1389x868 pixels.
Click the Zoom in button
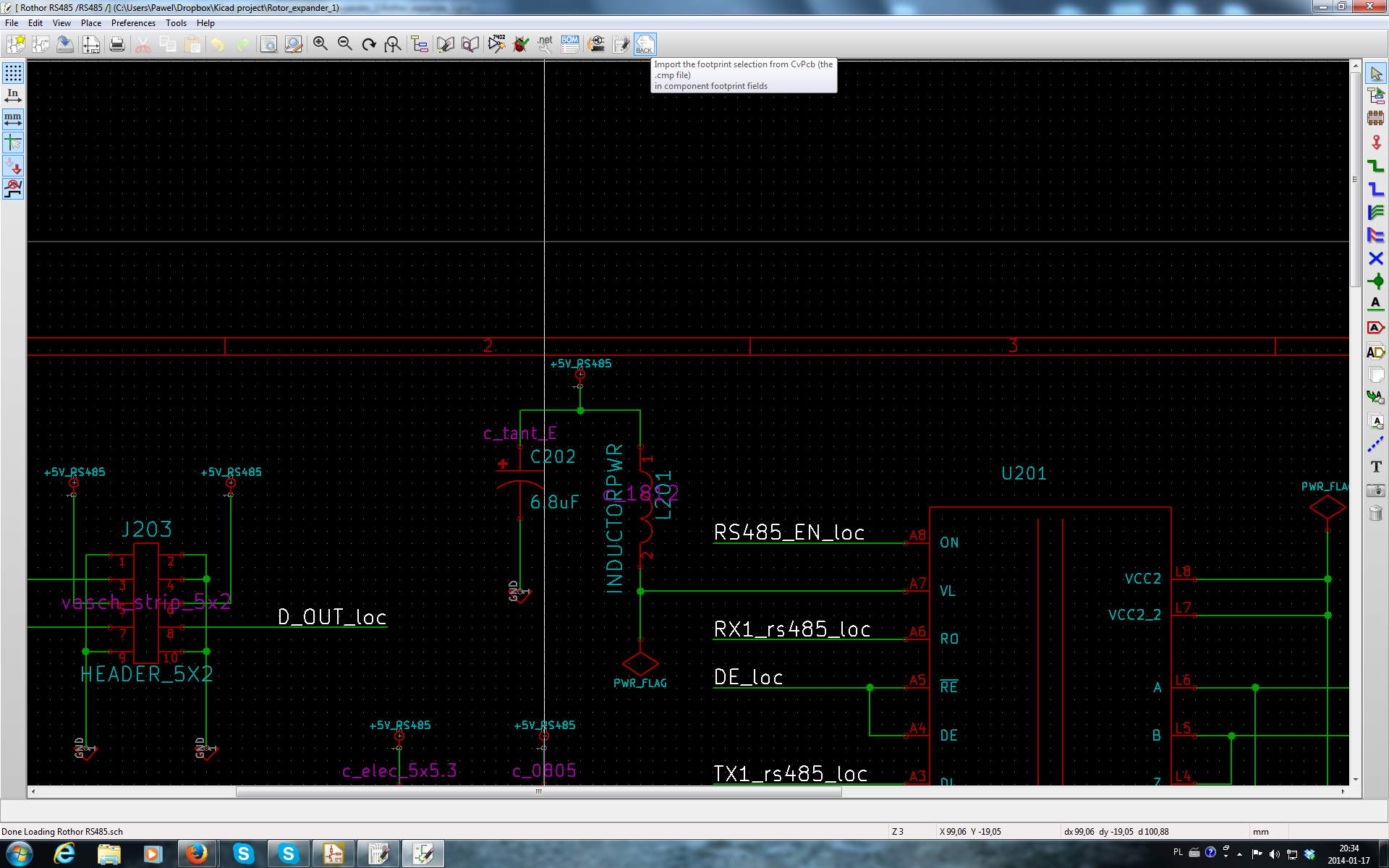tap(320, 45)
